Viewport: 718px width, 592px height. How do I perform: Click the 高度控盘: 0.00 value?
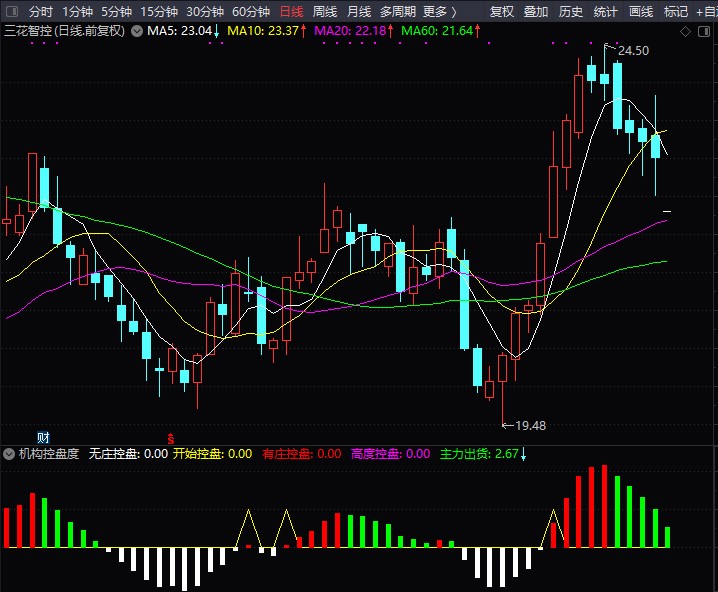point(391,454)
